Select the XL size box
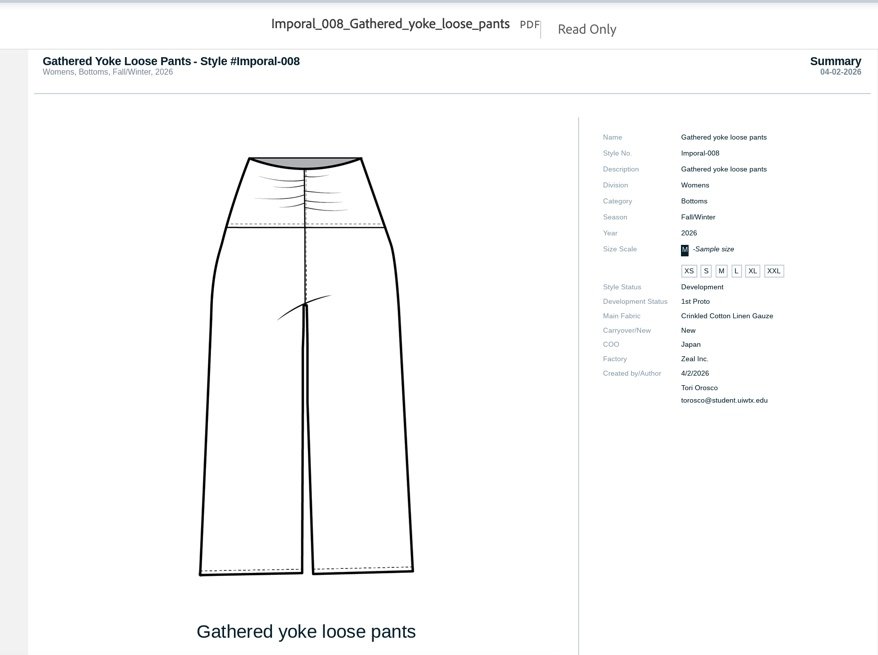 (x=753, y=271)
